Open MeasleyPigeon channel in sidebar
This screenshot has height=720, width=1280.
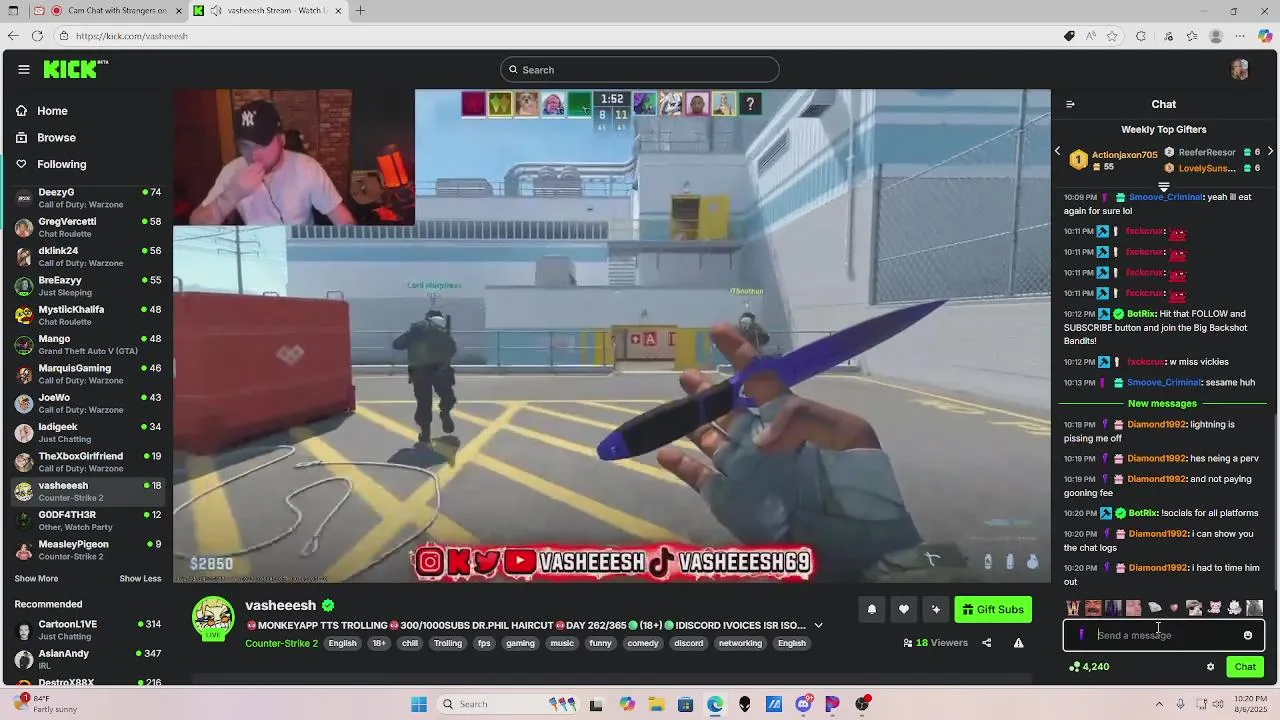(88, 550)
